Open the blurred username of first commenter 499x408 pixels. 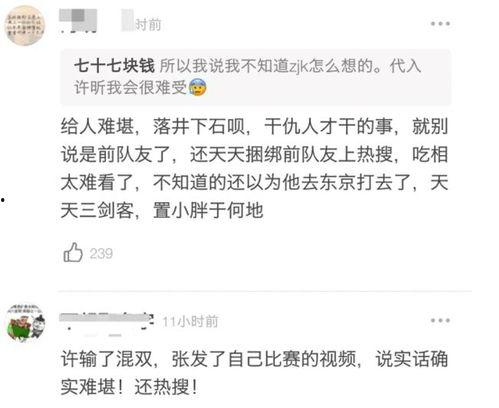[x=78, y=20]
